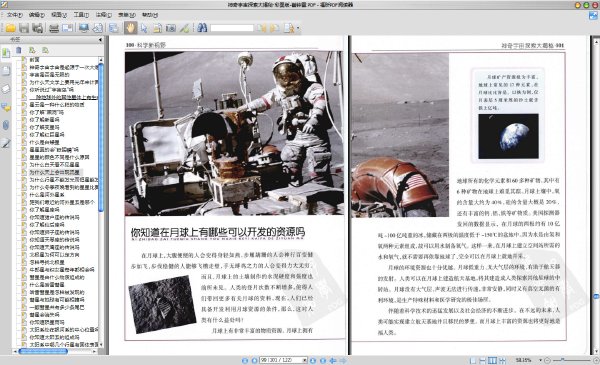Viewport: 600px width, 365px height.
Task: Open the 编辑 (Edit) menu
Action: click(x=36, y=15)
